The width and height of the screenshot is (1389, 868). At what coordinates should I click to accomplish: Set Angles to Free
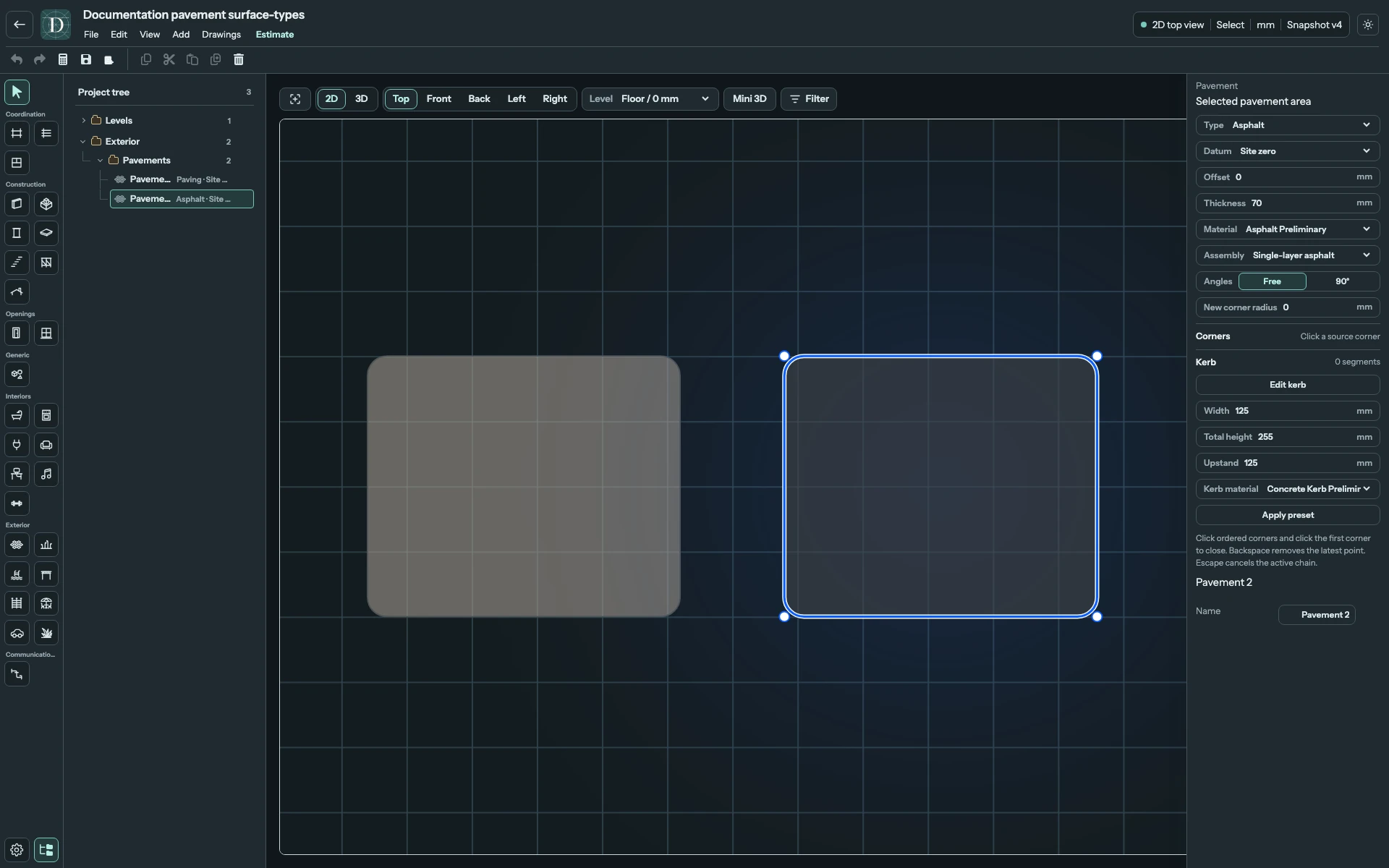tap(1272, 281)
